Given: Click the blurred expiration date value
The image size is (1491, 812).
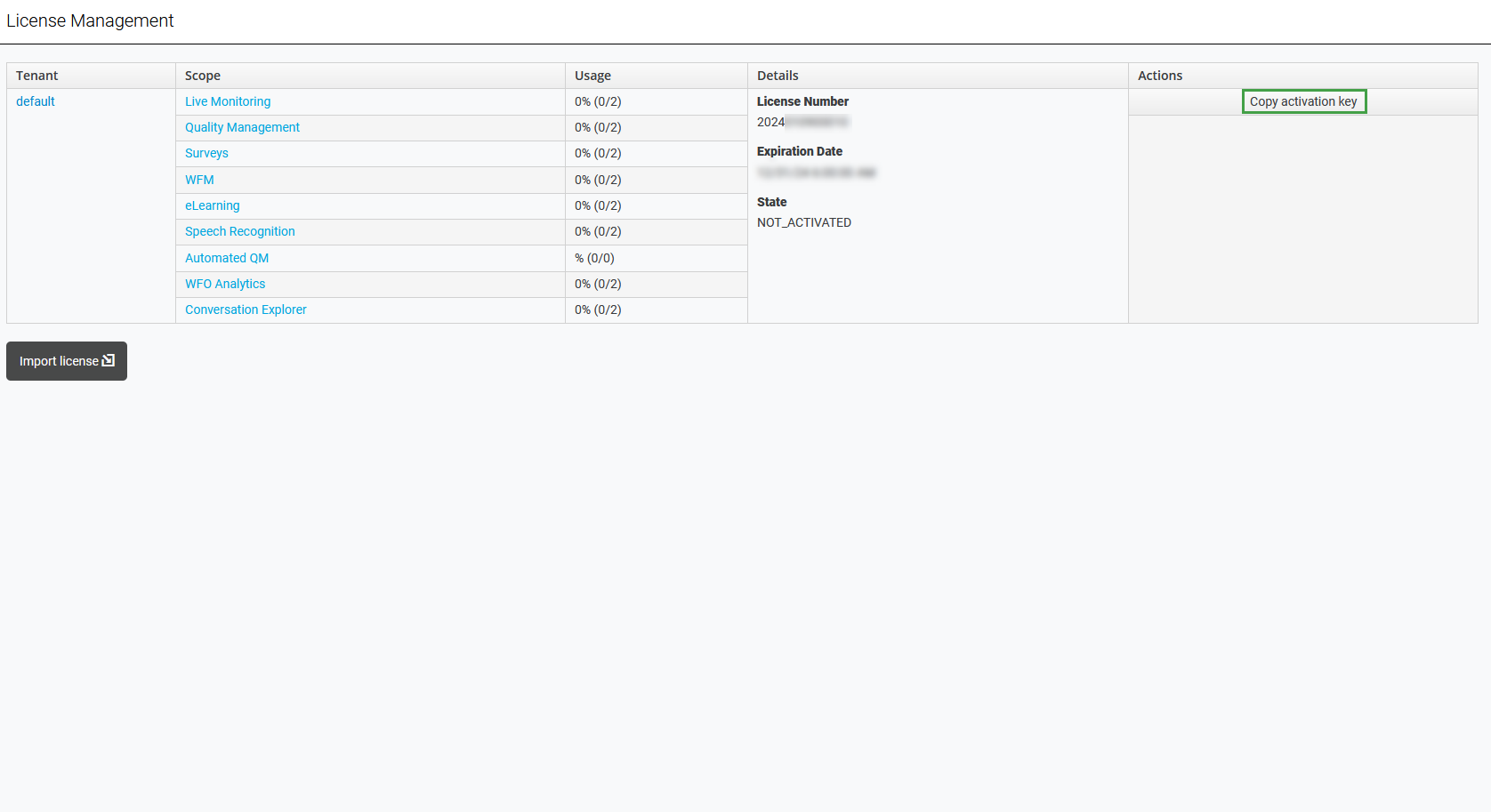Looking at the screenshot, I should (817, 173).
